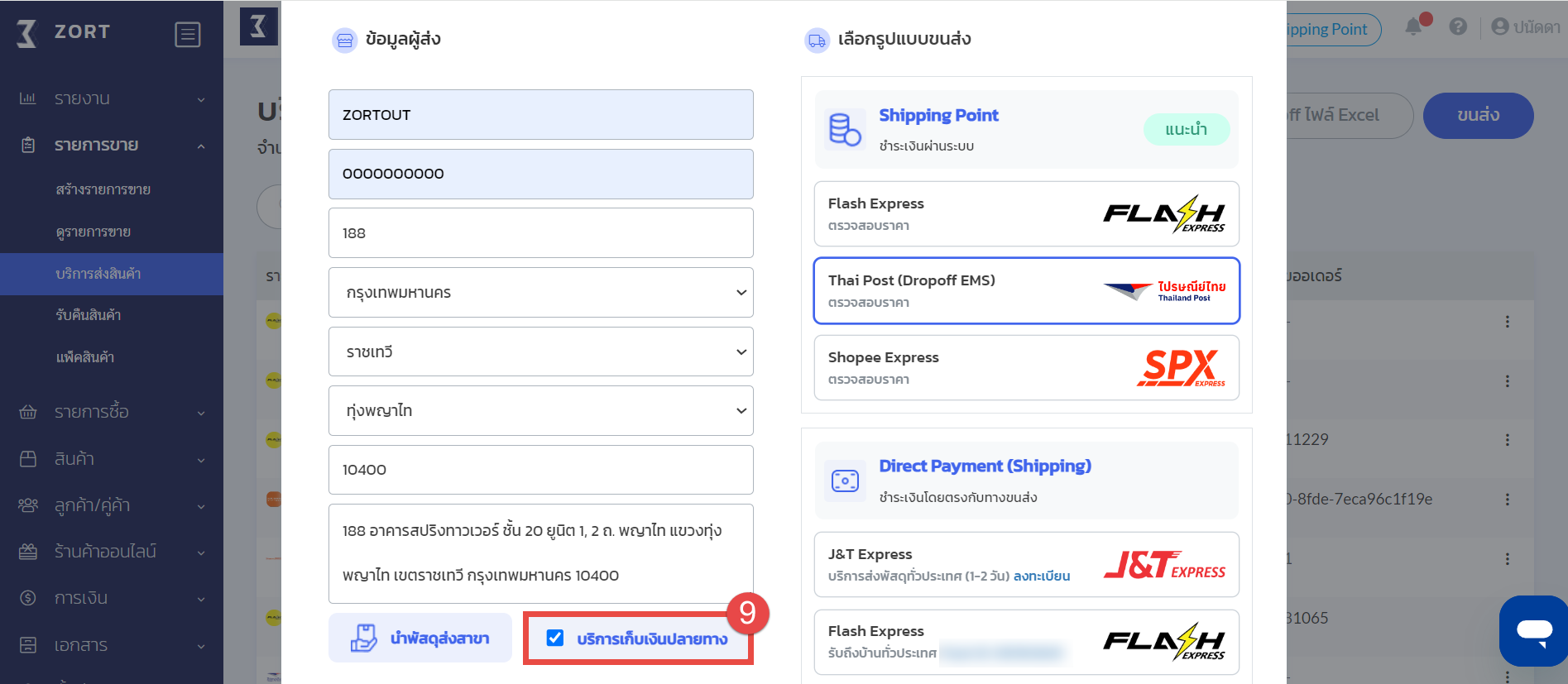
Task: Select Shopee Express shipping option
Action: (x=1027, y=368)
